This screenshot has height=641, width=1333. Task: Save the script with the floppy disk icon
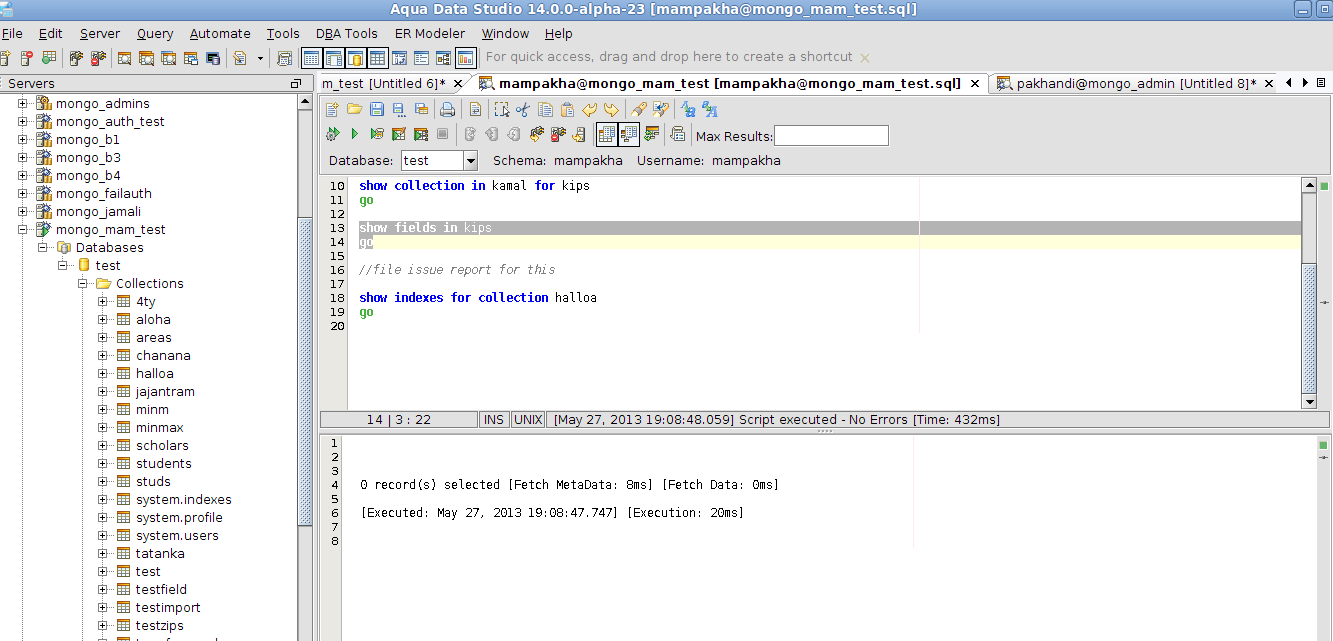pos(377,109)
